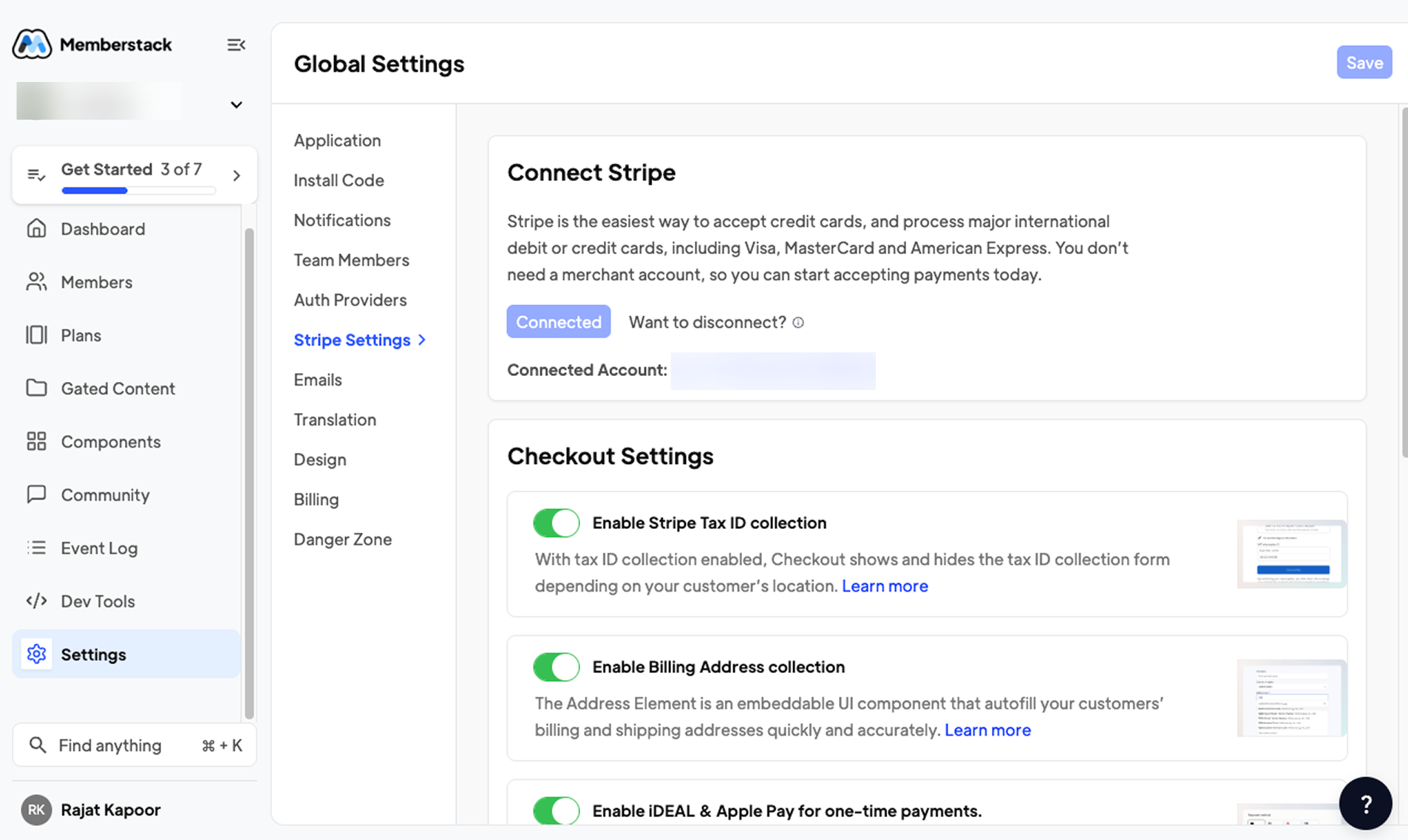1408x840 pixels.
Task: Open the app switcher dropdown chevron
Action: (x=236, y=105)
